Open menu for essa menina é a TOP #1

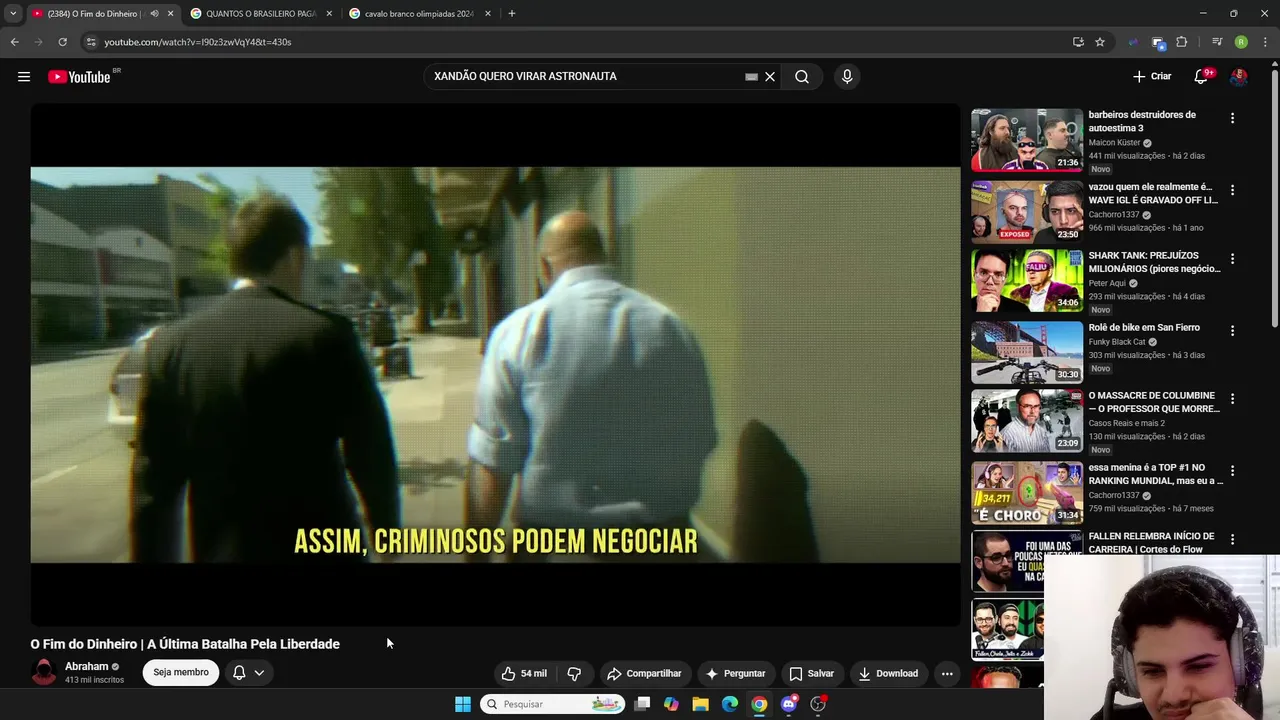pos(1232,471)
